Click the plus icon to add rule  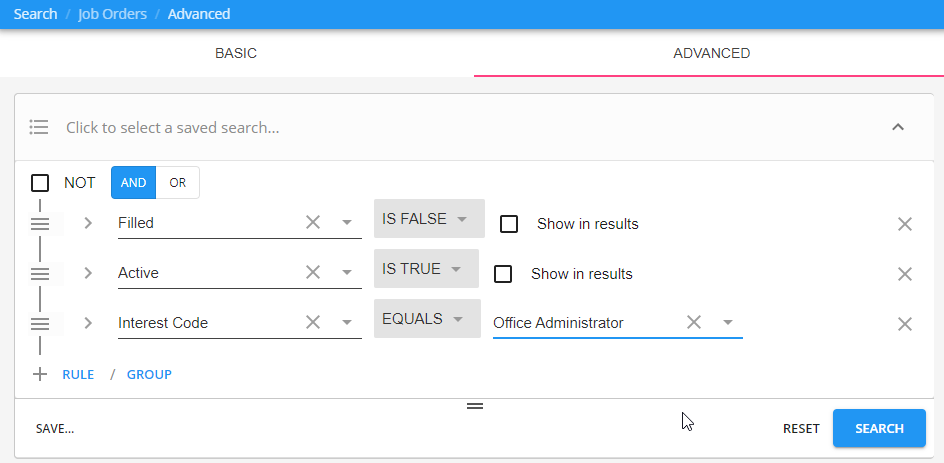(40, 374)
